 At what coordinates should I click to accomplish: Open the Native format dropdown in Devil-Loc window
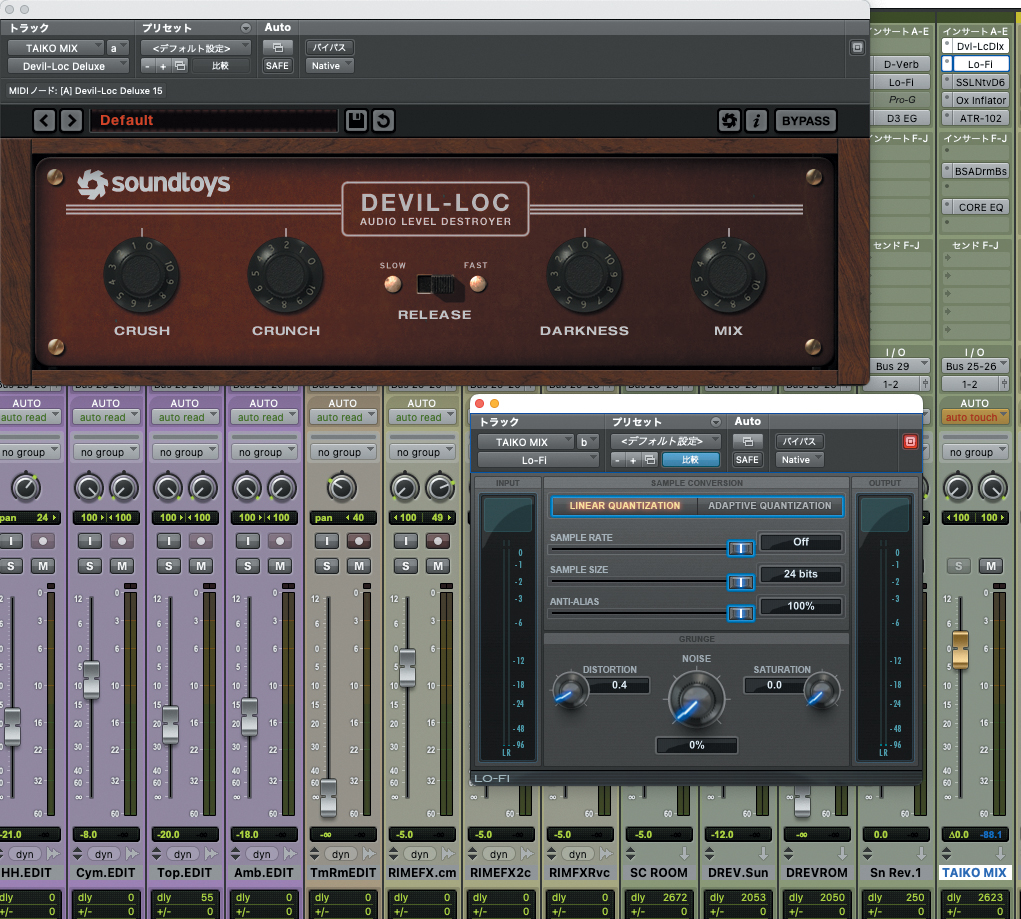tap(329, 66)
